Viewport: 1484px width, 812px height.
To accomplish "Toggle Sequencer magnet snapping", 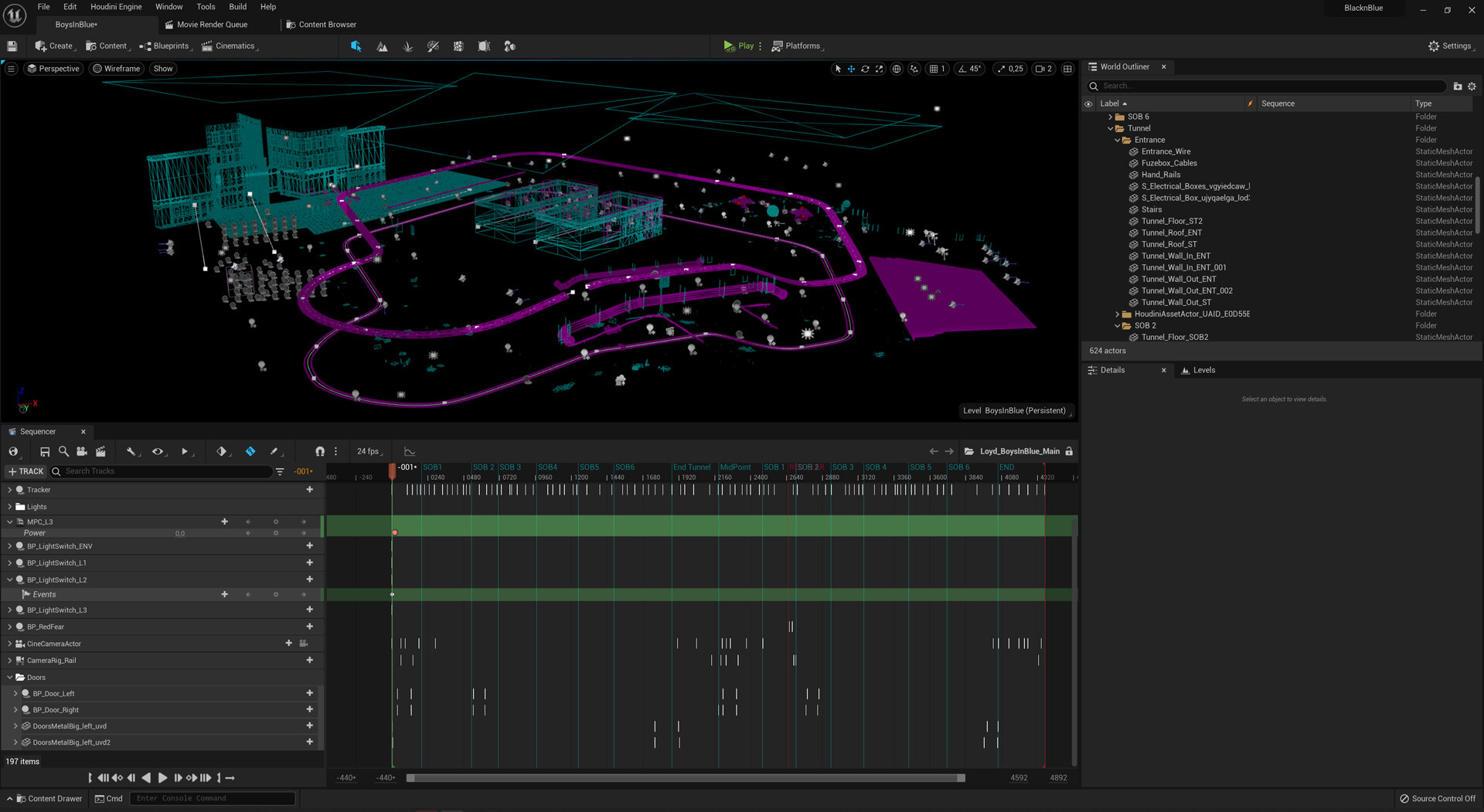I will pos(320,451).
